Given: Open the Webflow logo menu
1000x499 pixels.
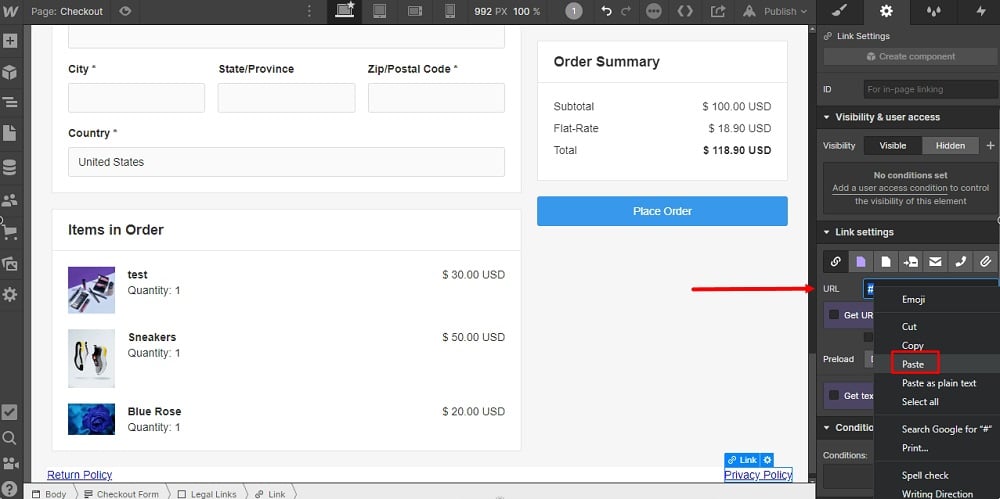Looking at the screenshot, I should click(11, 11).
